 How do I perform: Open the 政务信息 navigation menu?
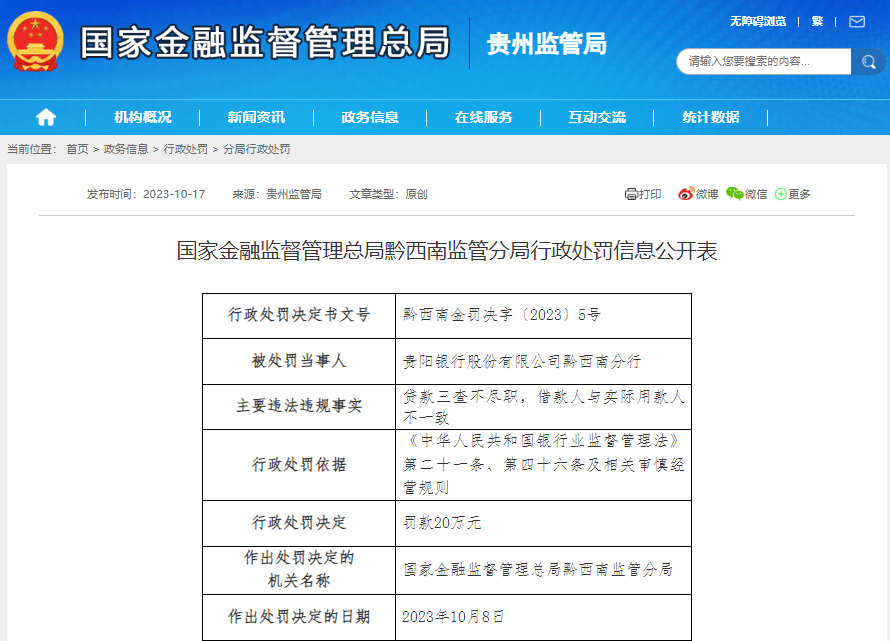point(370,117)
